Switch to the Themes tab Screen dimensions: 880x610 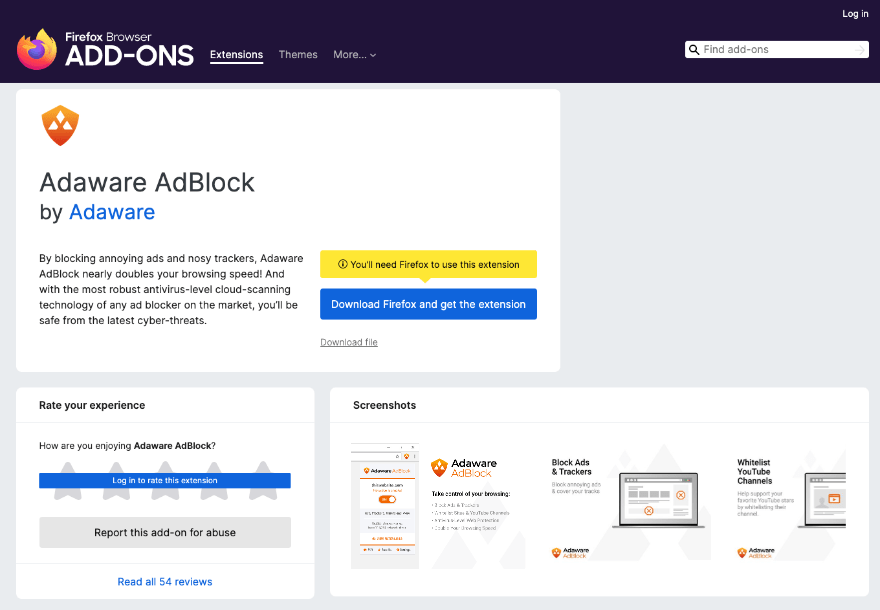point(298,55)
